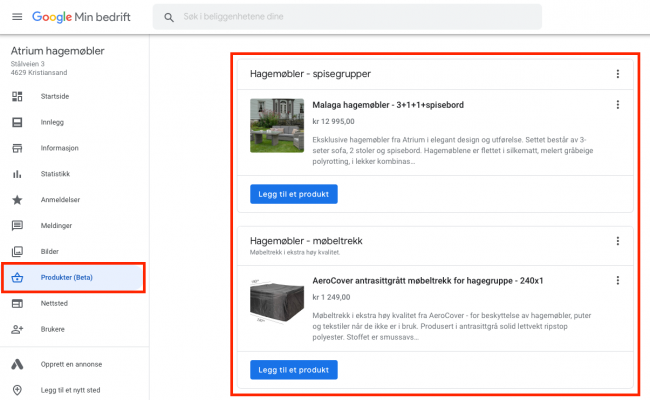Click the Informasjon storefront icon
The image size is (650, 400).
pyautogui.click(x=17, y=148)
